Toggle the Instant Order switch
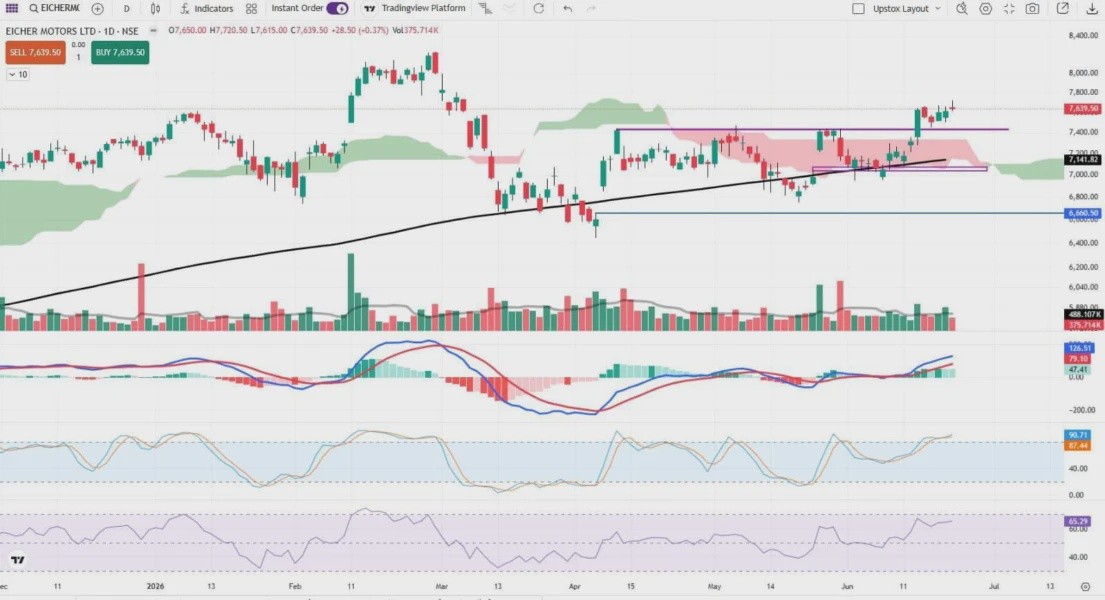 (338, 8)
